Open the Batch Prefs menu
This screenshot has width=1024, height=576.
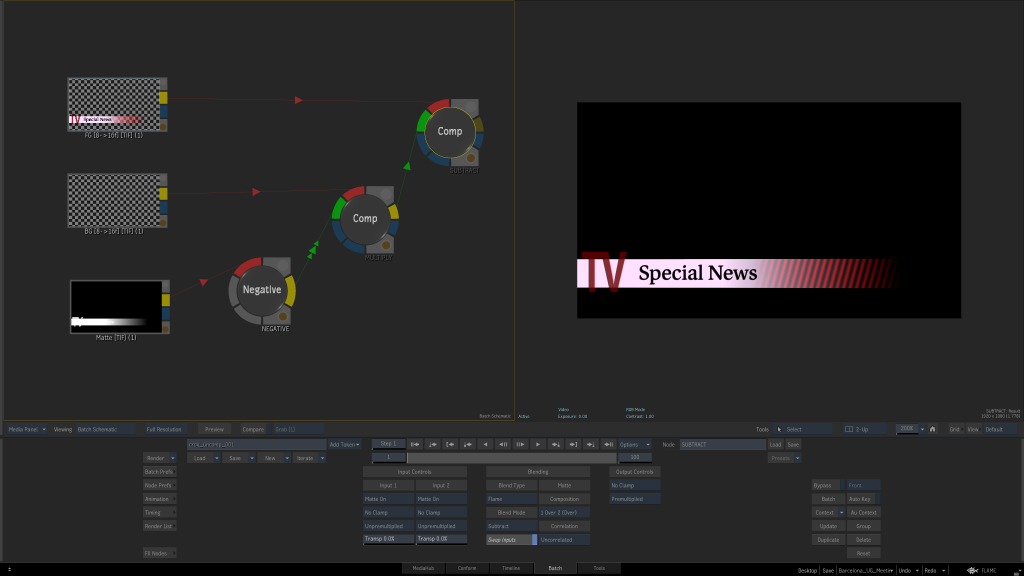coord(159,472)
